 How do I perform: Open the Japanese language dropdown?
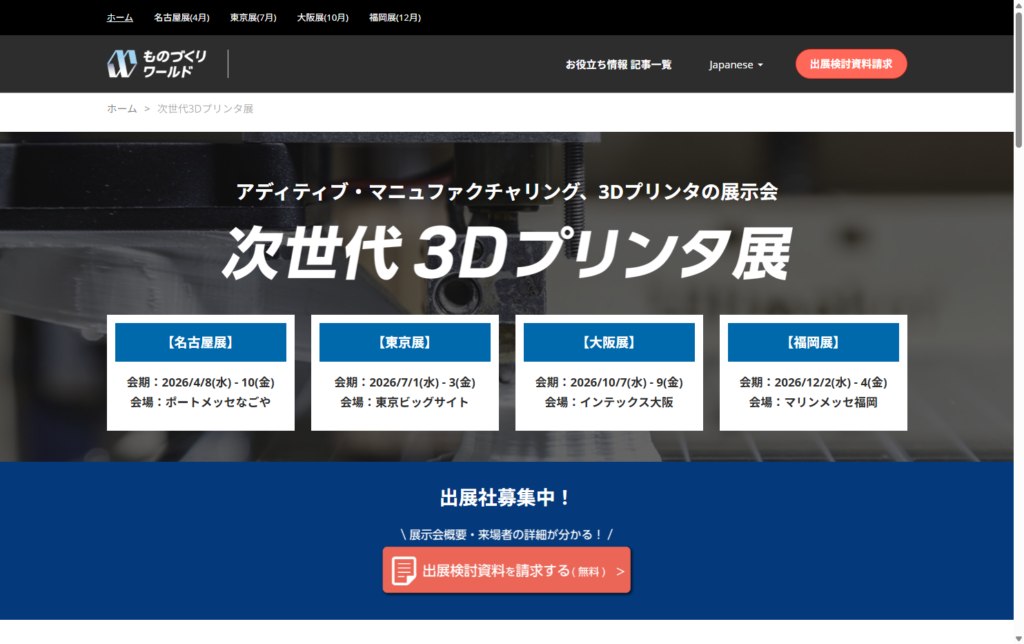coord(736,65)
